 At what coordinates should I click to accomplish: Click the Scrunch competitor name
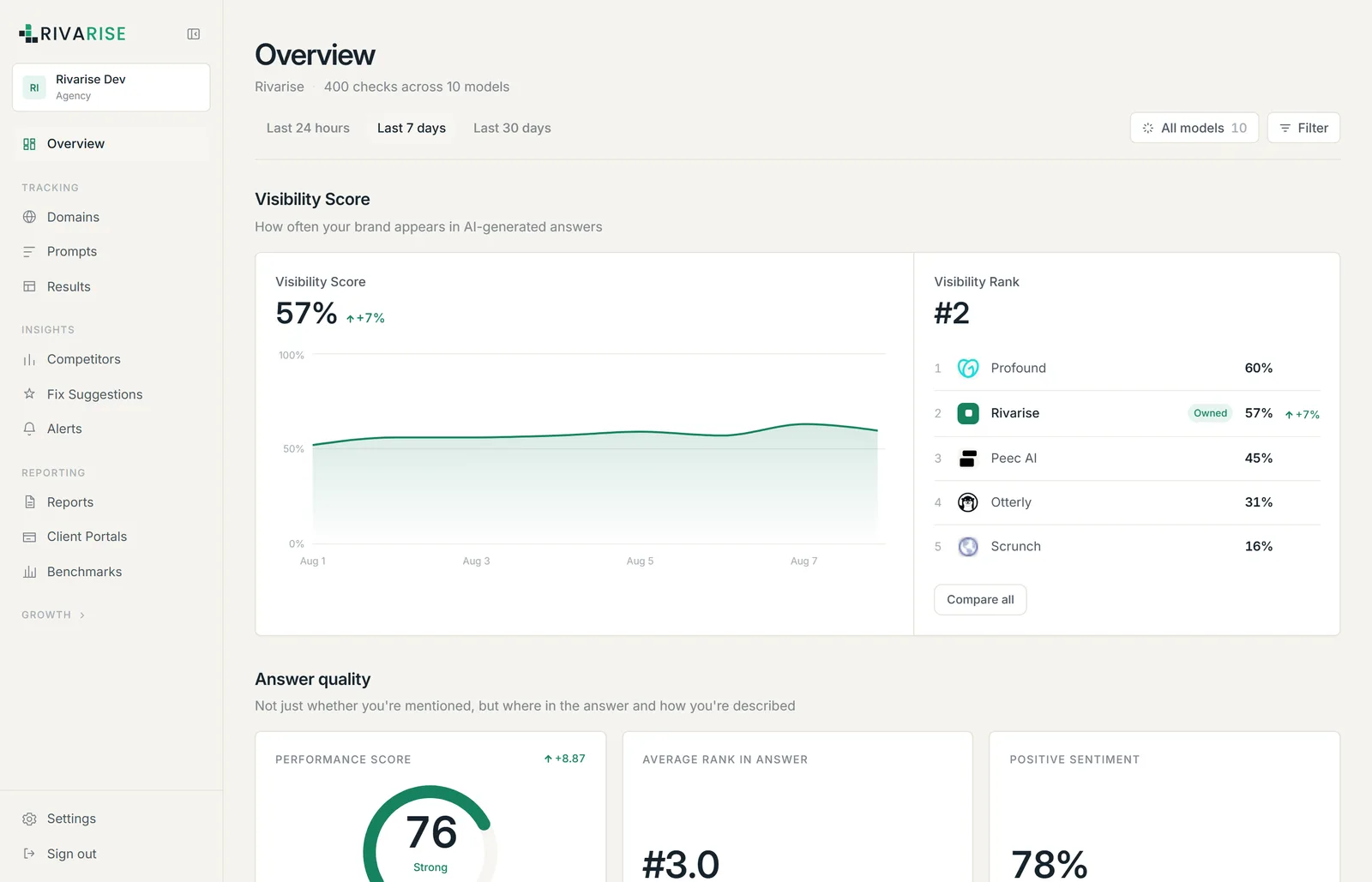coord(1015,546)
